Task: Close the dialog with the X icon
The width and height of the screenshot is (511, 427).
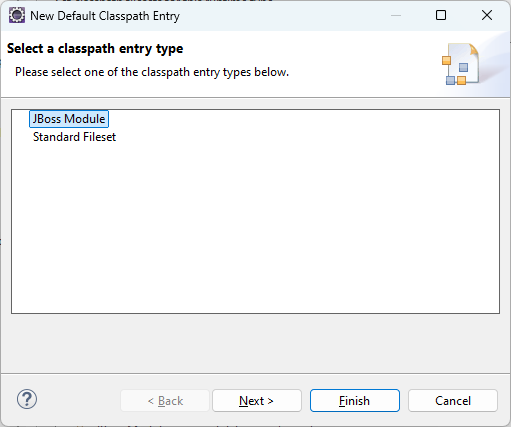Action: point(487,15)
